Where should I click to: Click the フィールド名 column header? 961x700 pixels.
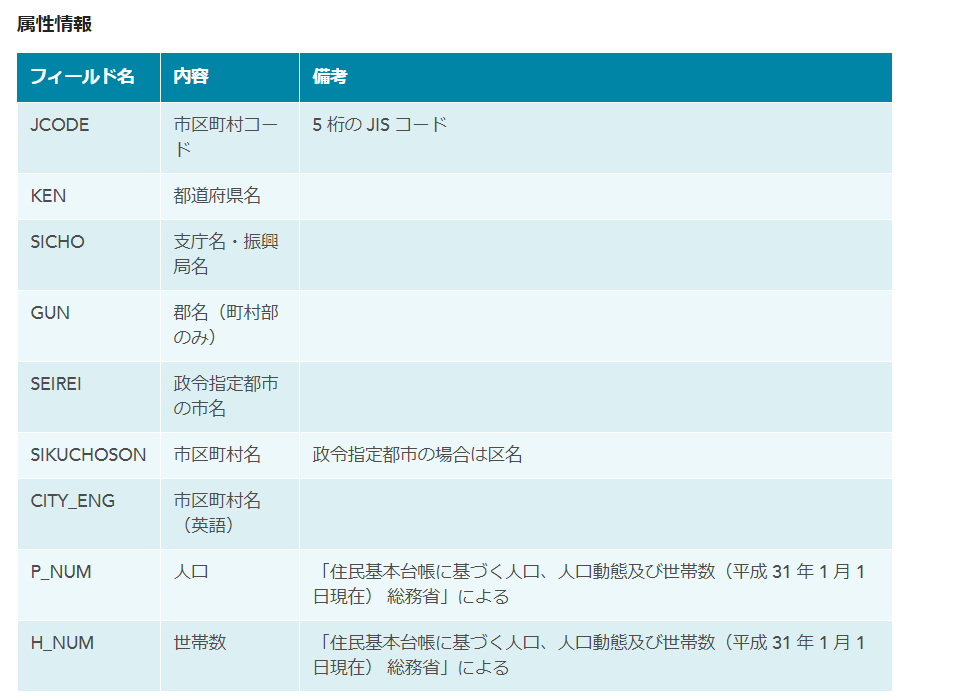click(89, 77)
